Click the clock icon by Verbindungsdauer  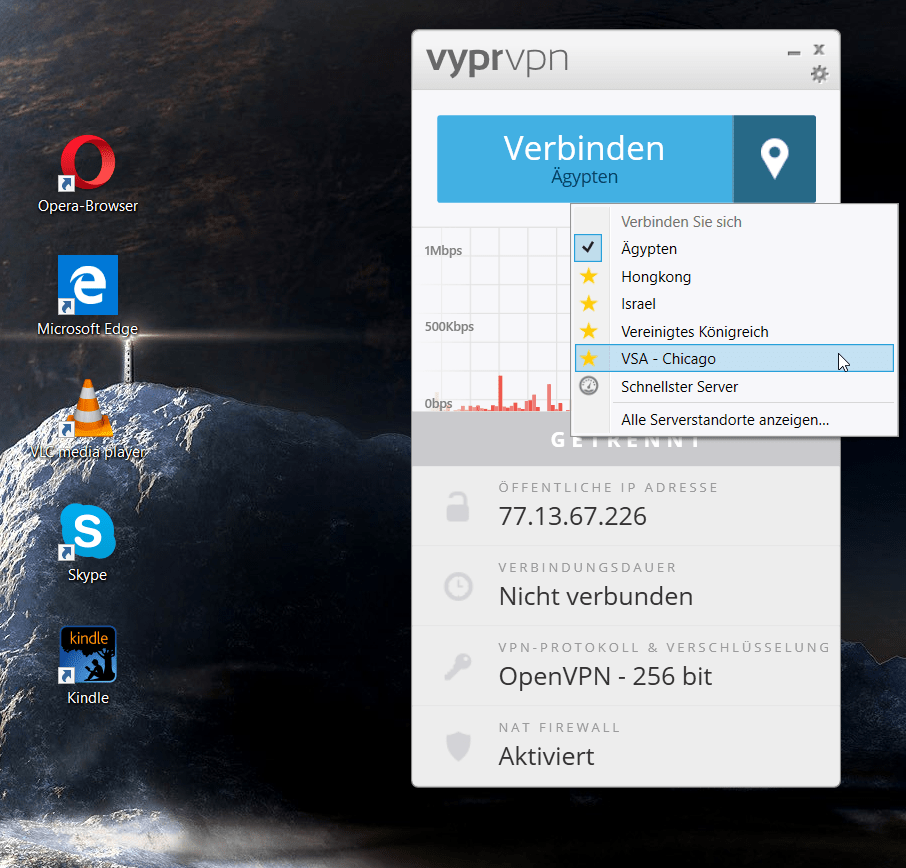[x=458, y=587]
